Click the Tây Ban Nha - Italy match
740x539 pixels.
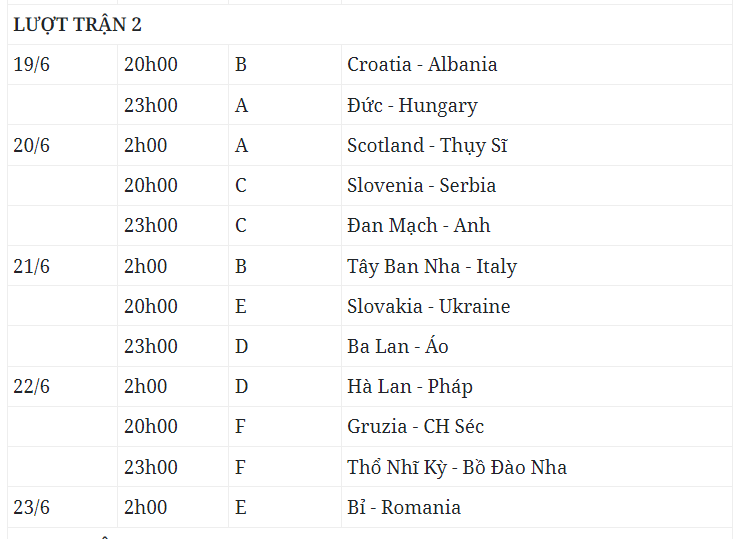432,267
